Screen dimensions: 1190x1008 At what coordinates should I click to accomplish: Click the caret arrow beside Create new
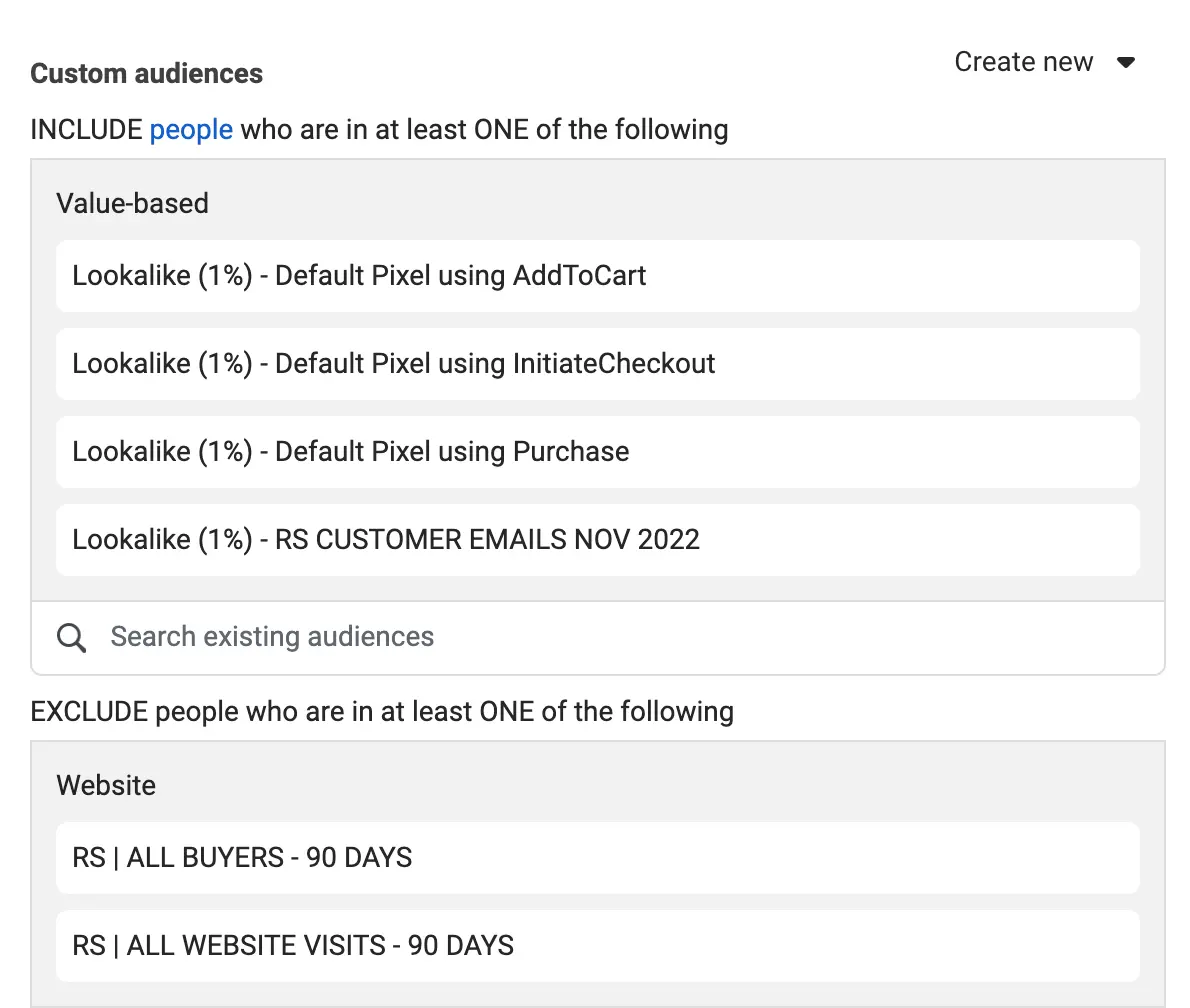pos(1126,63)
